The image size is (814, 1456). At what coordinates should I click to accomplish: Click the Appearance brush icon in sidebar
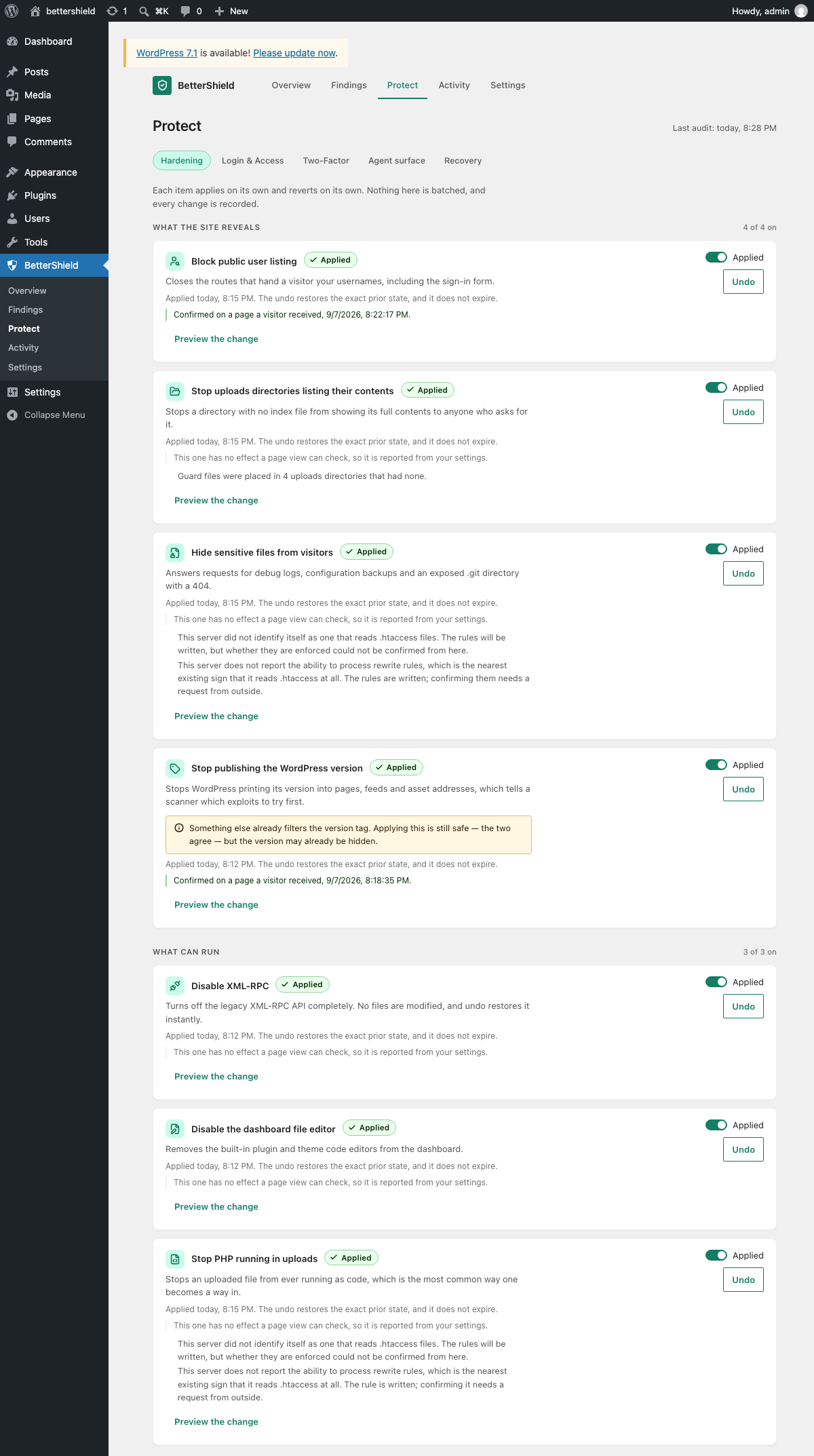12,172
